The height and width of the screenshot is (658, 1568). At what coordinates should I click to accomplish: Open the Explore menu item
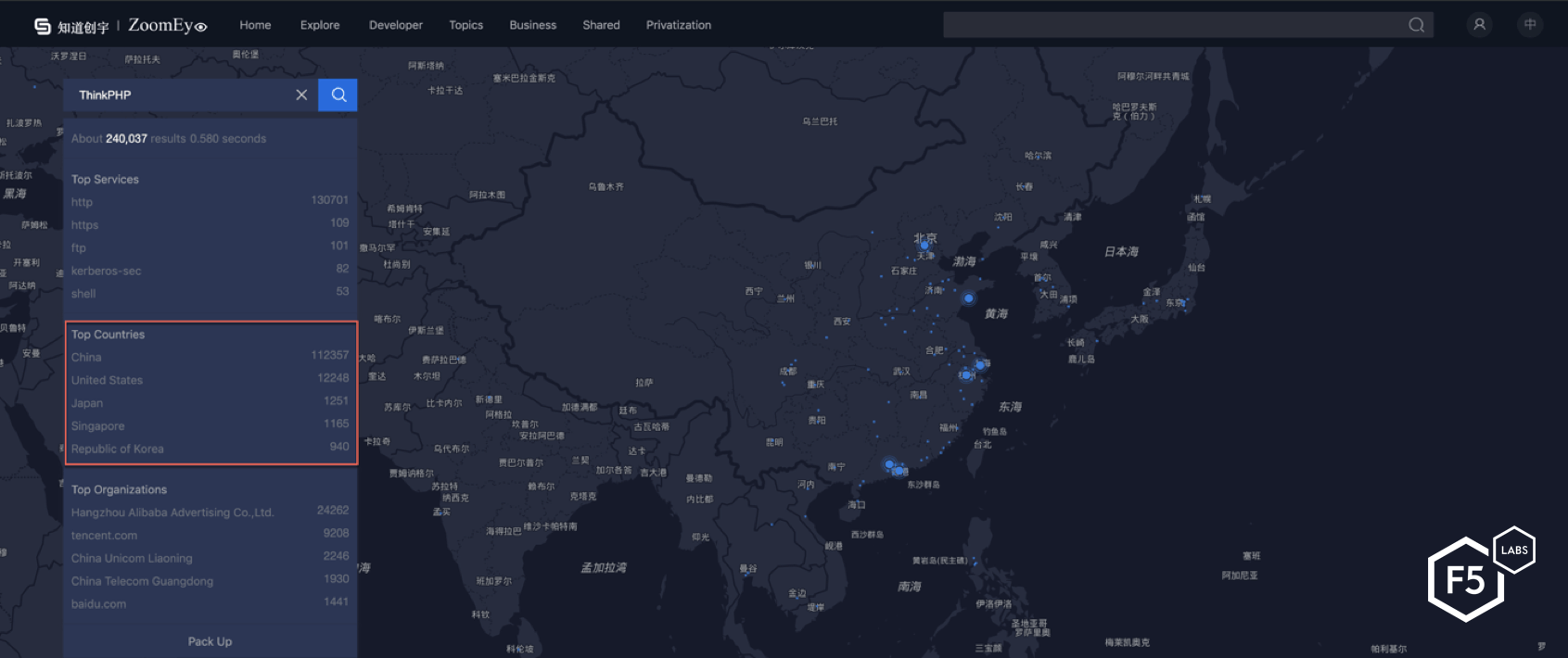pyautogui.click(x=320, y=25)
